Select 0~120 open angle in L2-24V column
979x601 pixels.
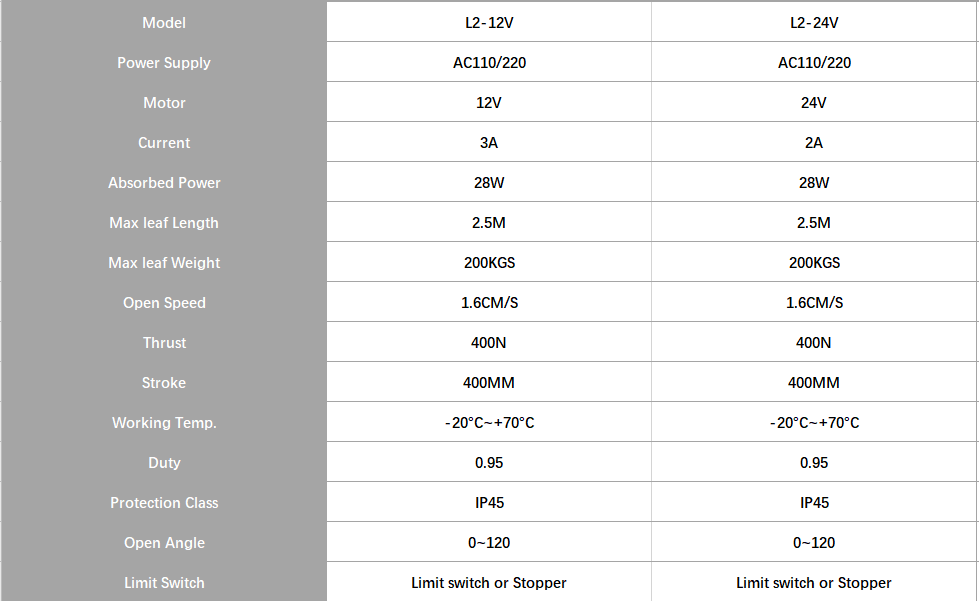pos(814,542)
